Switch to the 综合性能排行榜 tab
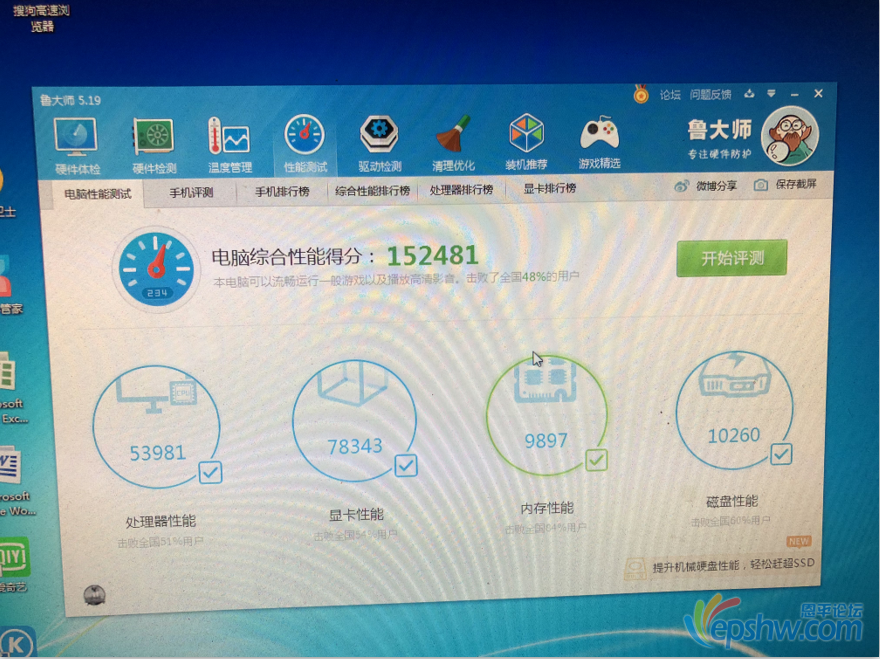This screenshot has width=880, height=659. coord(373,191)
